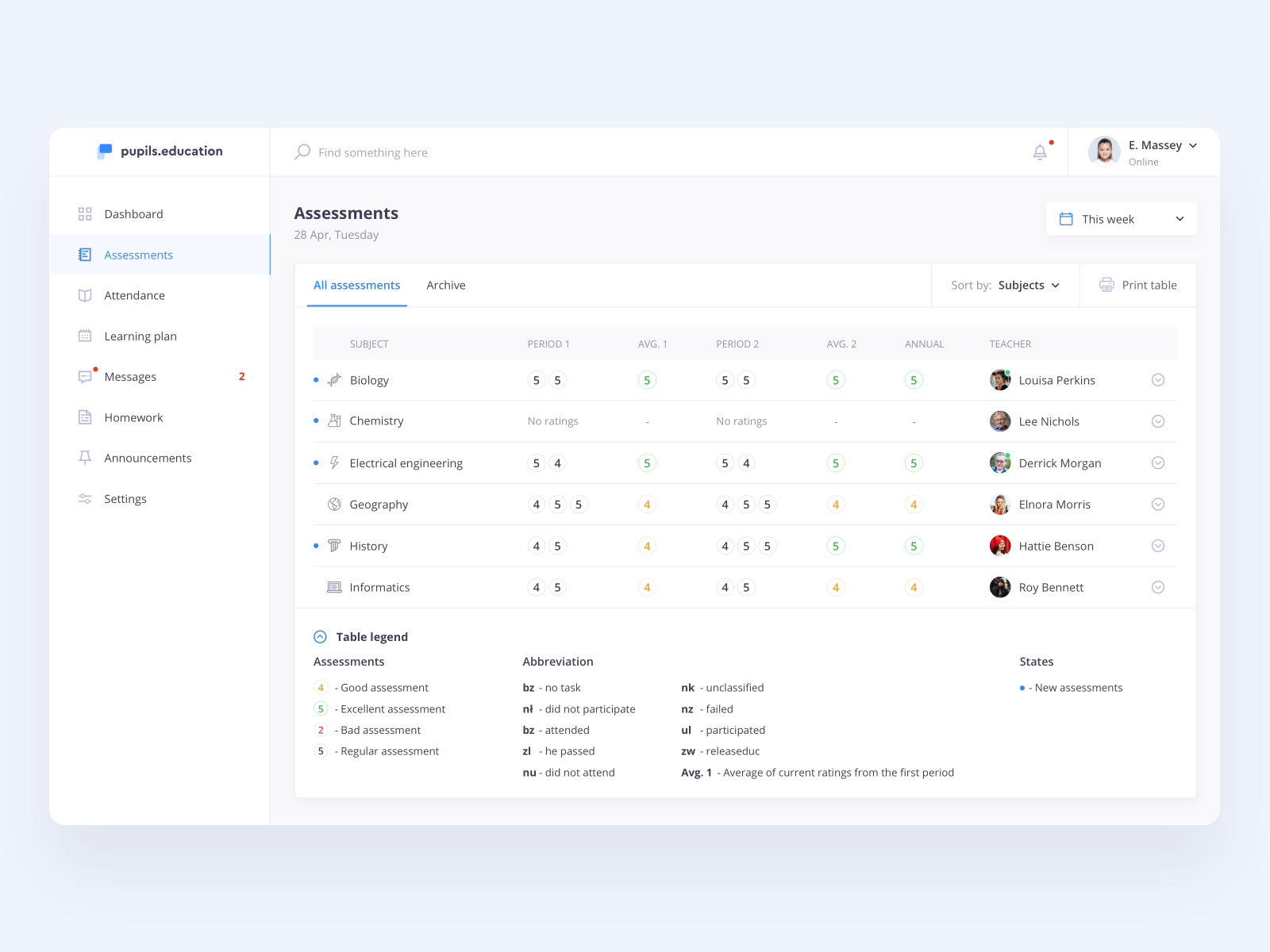
Task: Expand the Chemistry row chevron
Action: 1157,421
